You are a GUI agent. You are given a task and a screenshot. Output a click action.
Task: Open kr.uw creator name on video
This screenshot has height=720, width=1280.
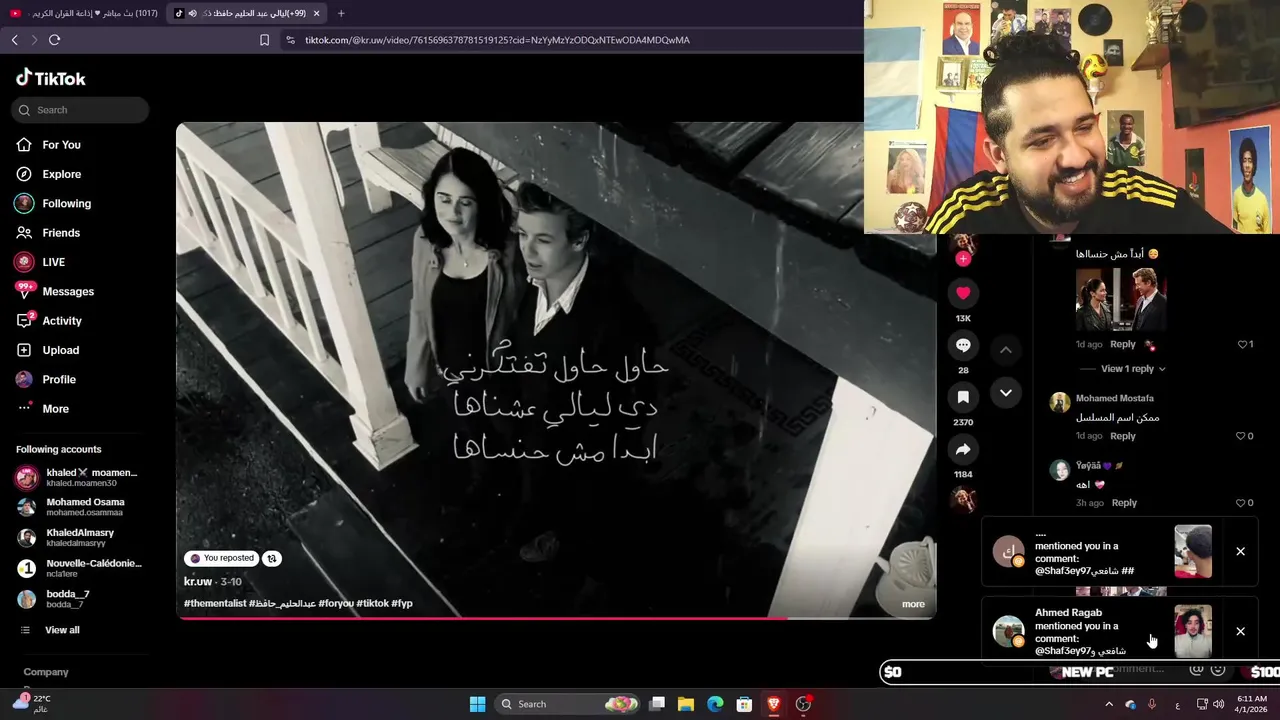[198, 582]
